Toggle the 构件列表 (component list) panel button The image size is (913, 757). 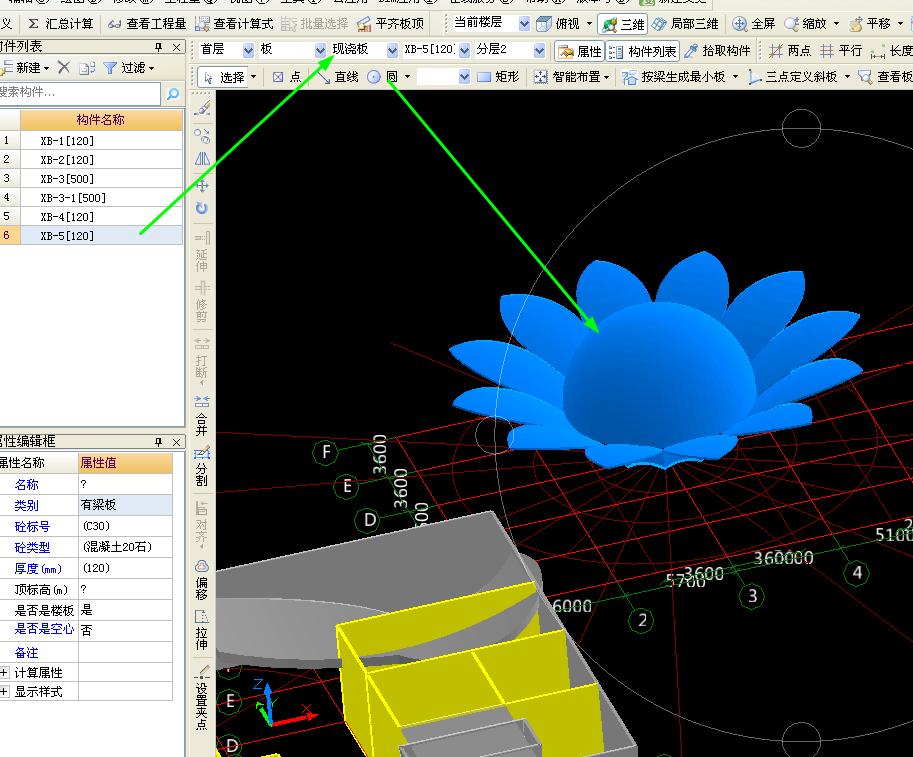(x=642, y=51)
